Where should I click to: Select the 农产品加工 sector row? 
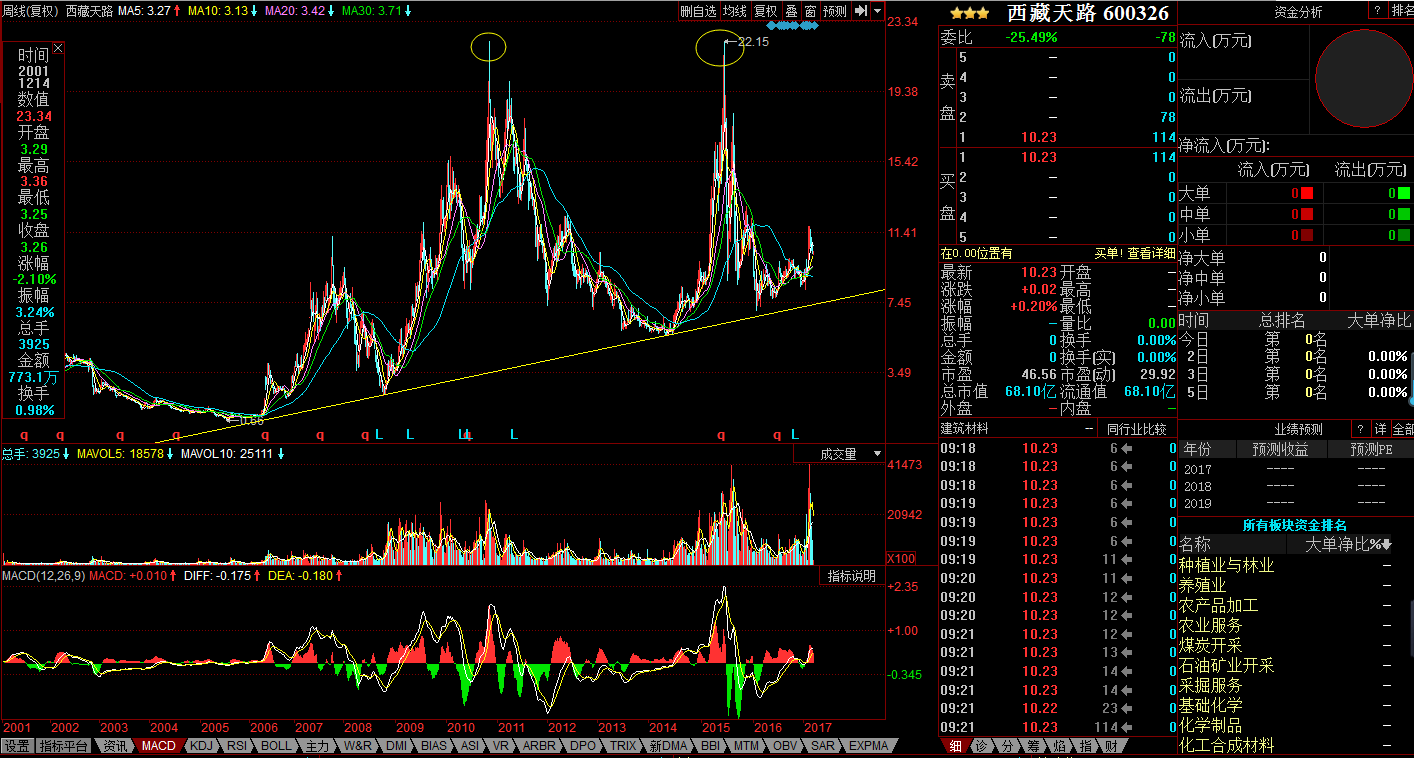point(1296,606)
